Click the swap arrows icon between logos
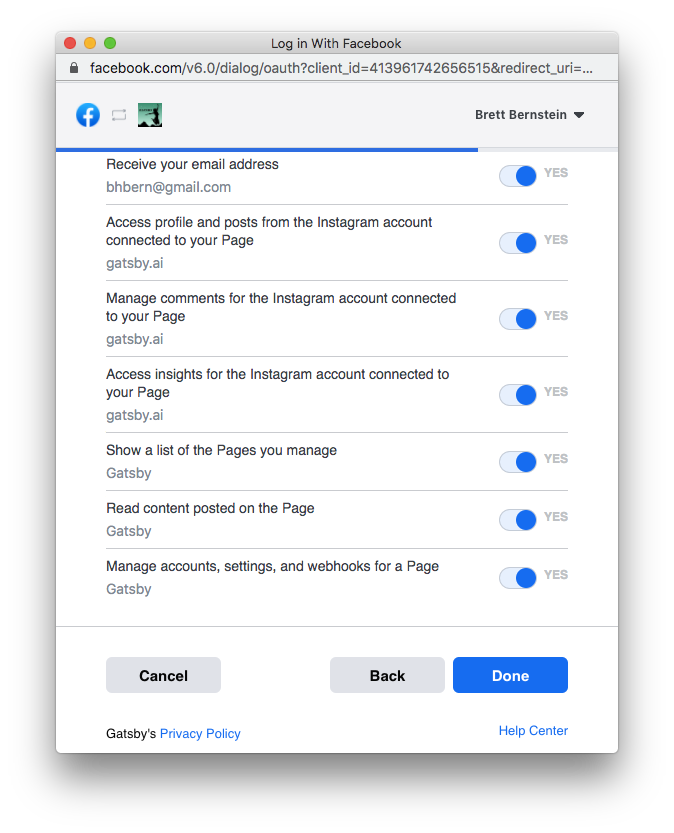The width and height of the screenshot is (674, 833). pos(119,115)
